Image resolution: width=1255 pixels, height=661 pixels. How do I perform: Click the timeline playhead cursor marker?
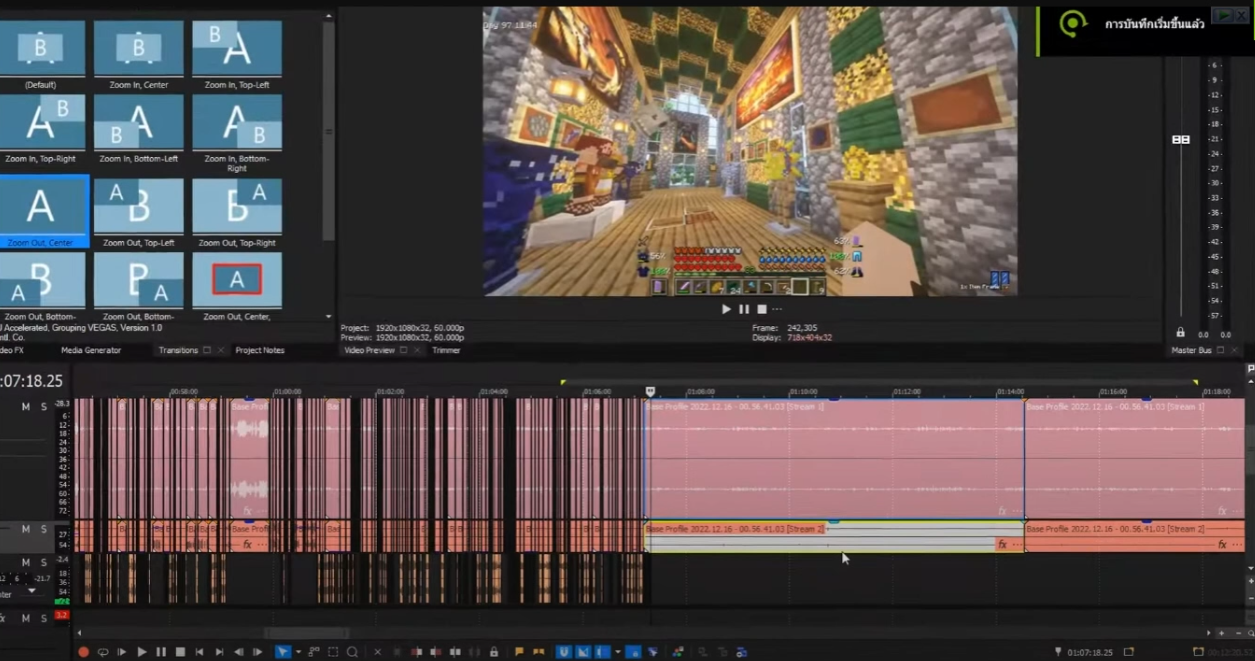pos(650,391)
